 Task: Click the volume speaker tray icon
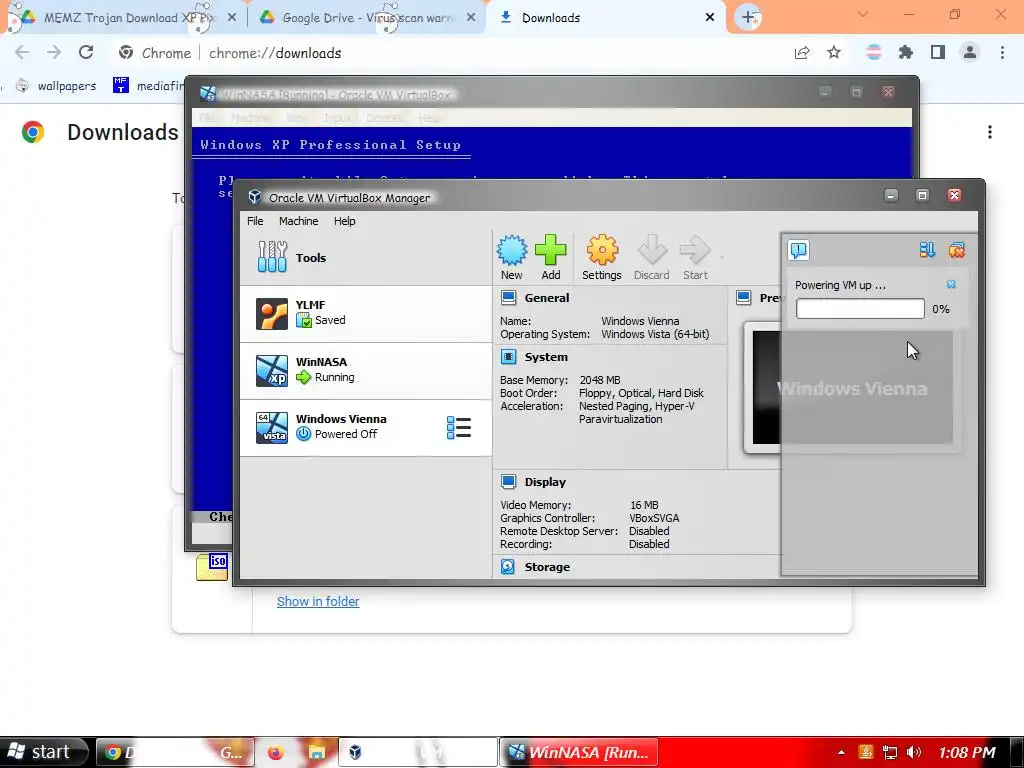click(914, 752)
